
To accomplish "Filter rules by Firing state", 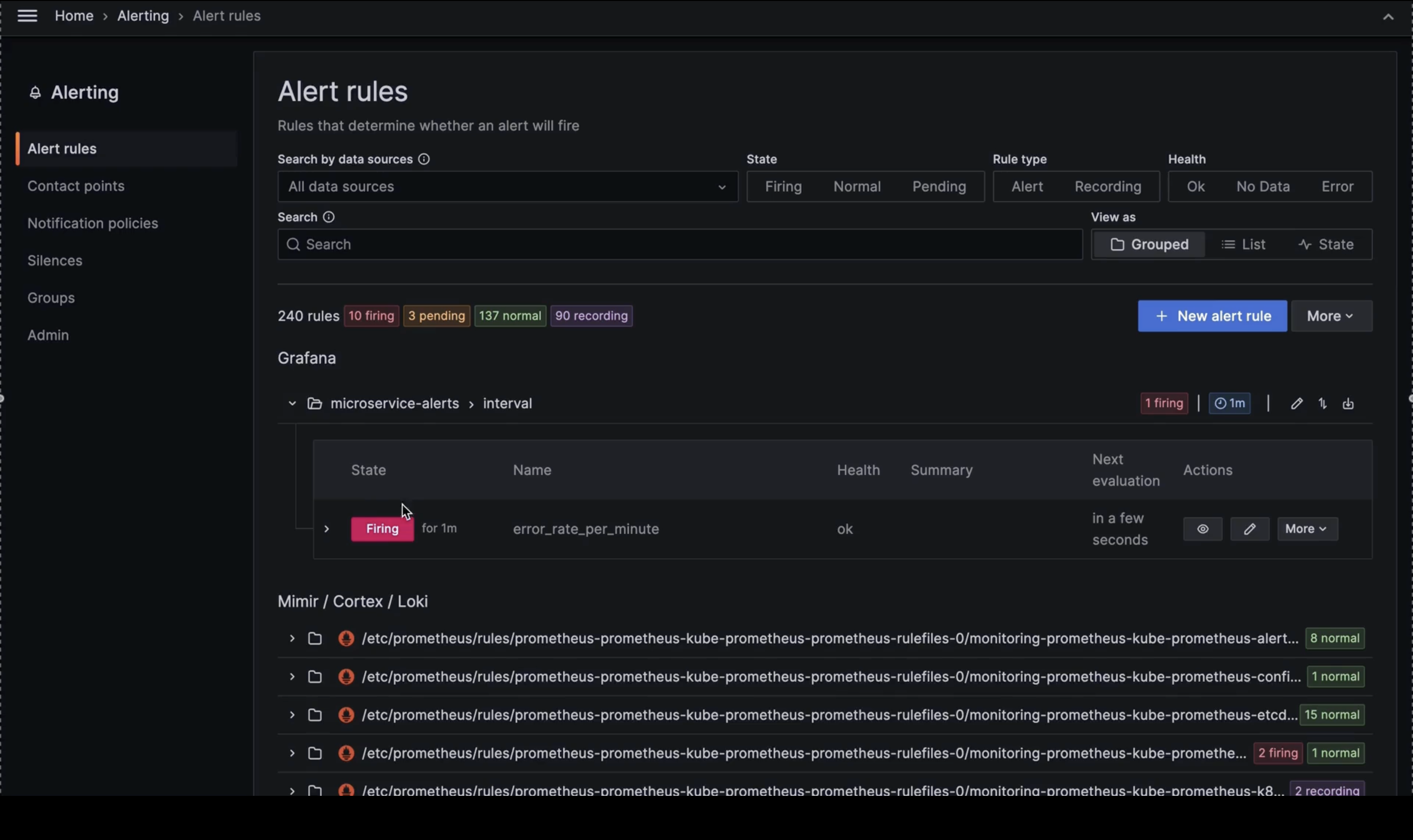I will coord(783,186).
